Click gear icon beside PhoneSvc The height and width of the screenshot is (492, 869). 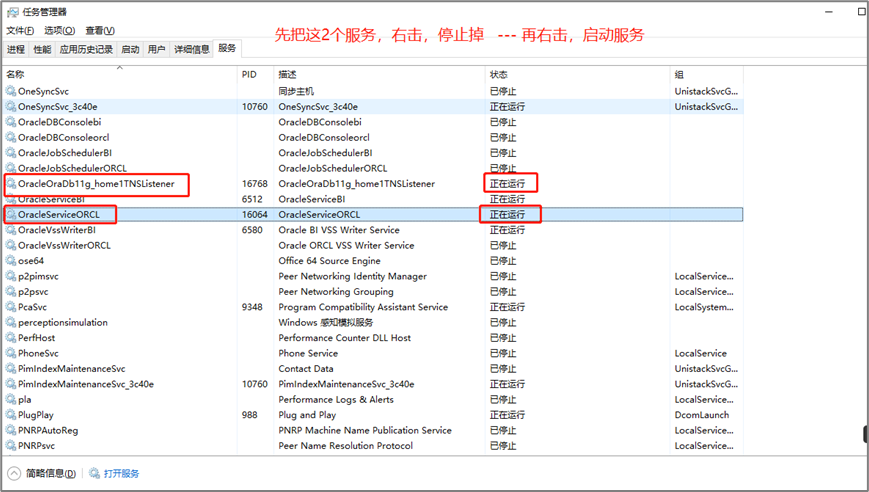11,353
